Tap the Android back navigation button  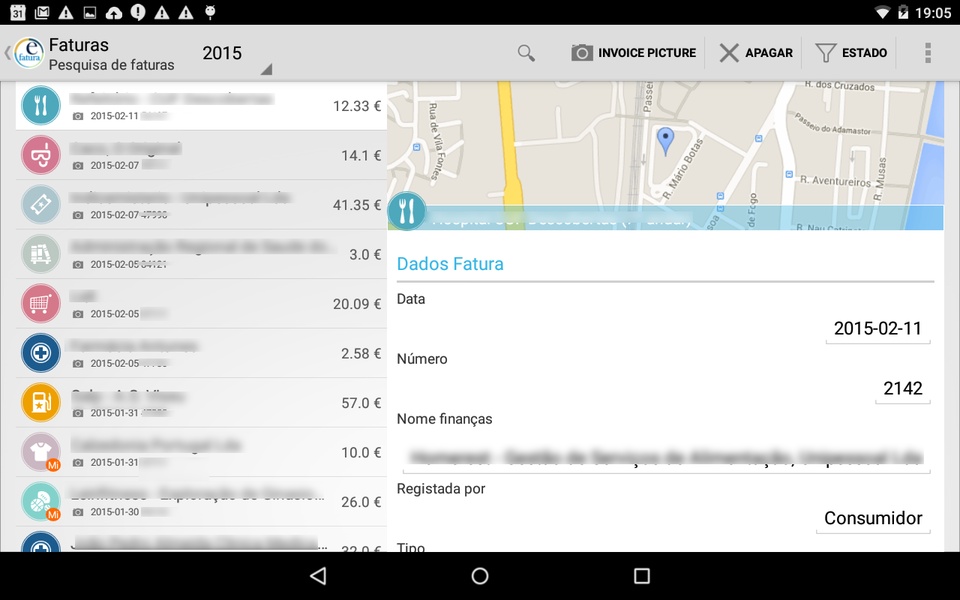318,576
